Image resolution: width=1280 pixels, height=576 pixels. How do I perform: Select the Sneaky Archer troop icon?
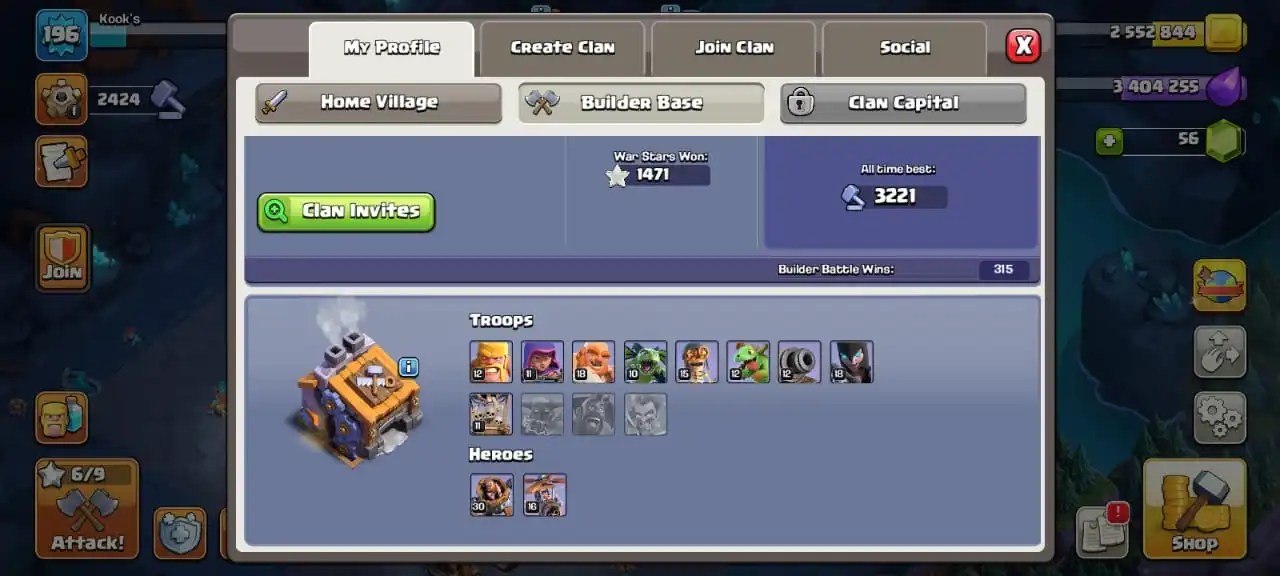[x=542, y=361]
